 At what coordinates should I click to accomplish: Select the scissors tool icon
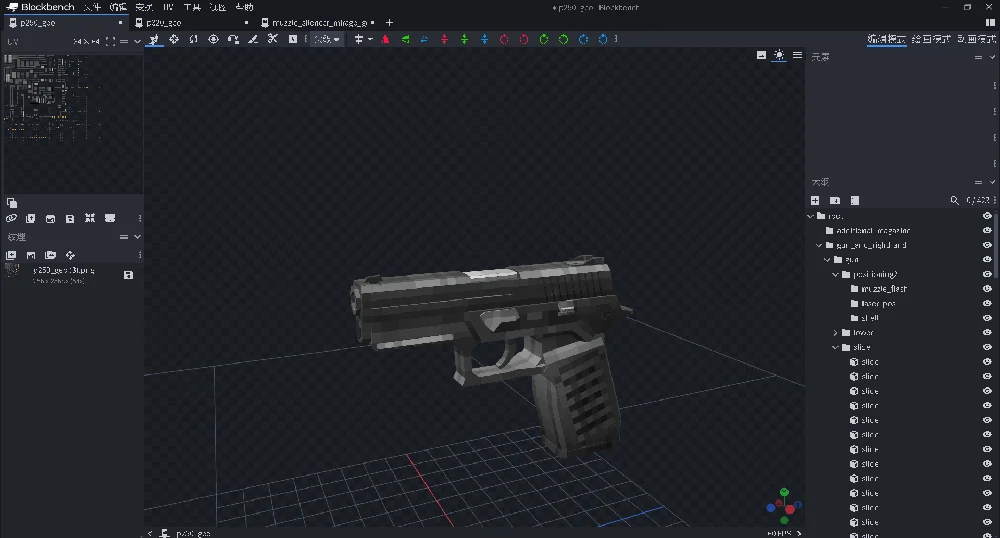point(272,40)
